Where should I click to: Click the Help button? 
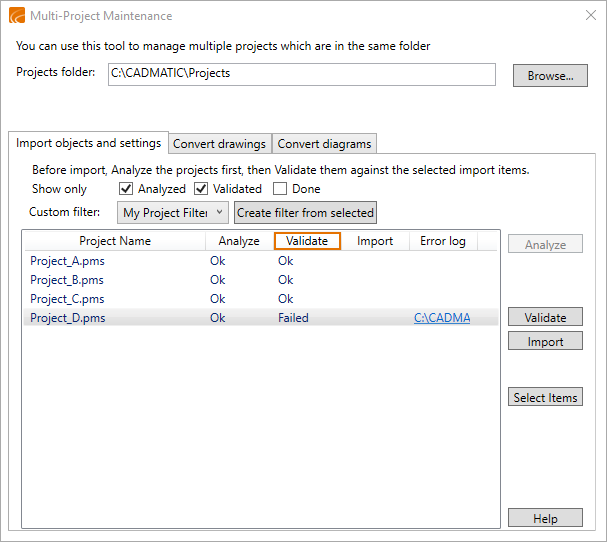tap(545, 518)
